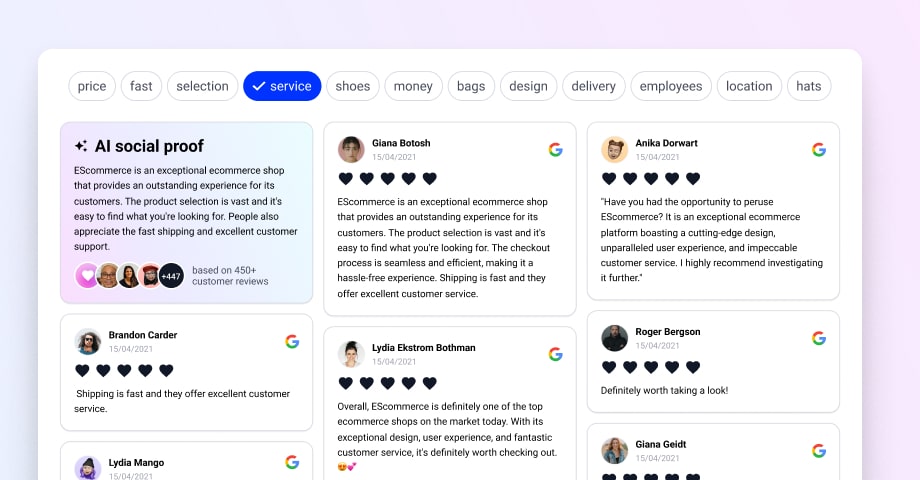The image size is (920, 480).
Task: Select the employees filter tag
Action: pyautogui.click(x=671, y=86)
